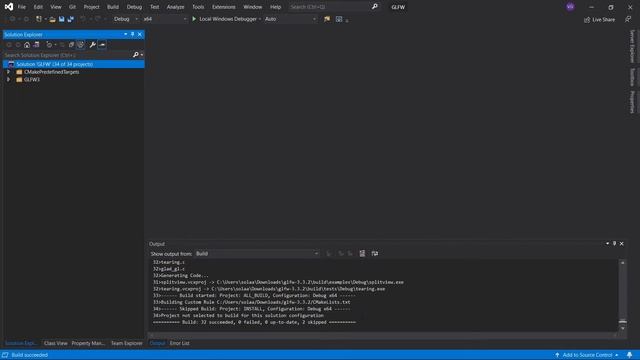This screenshot has width=640, height=360.
Task: Click the Find in Files toolbar icon
Action: [327, 19]
